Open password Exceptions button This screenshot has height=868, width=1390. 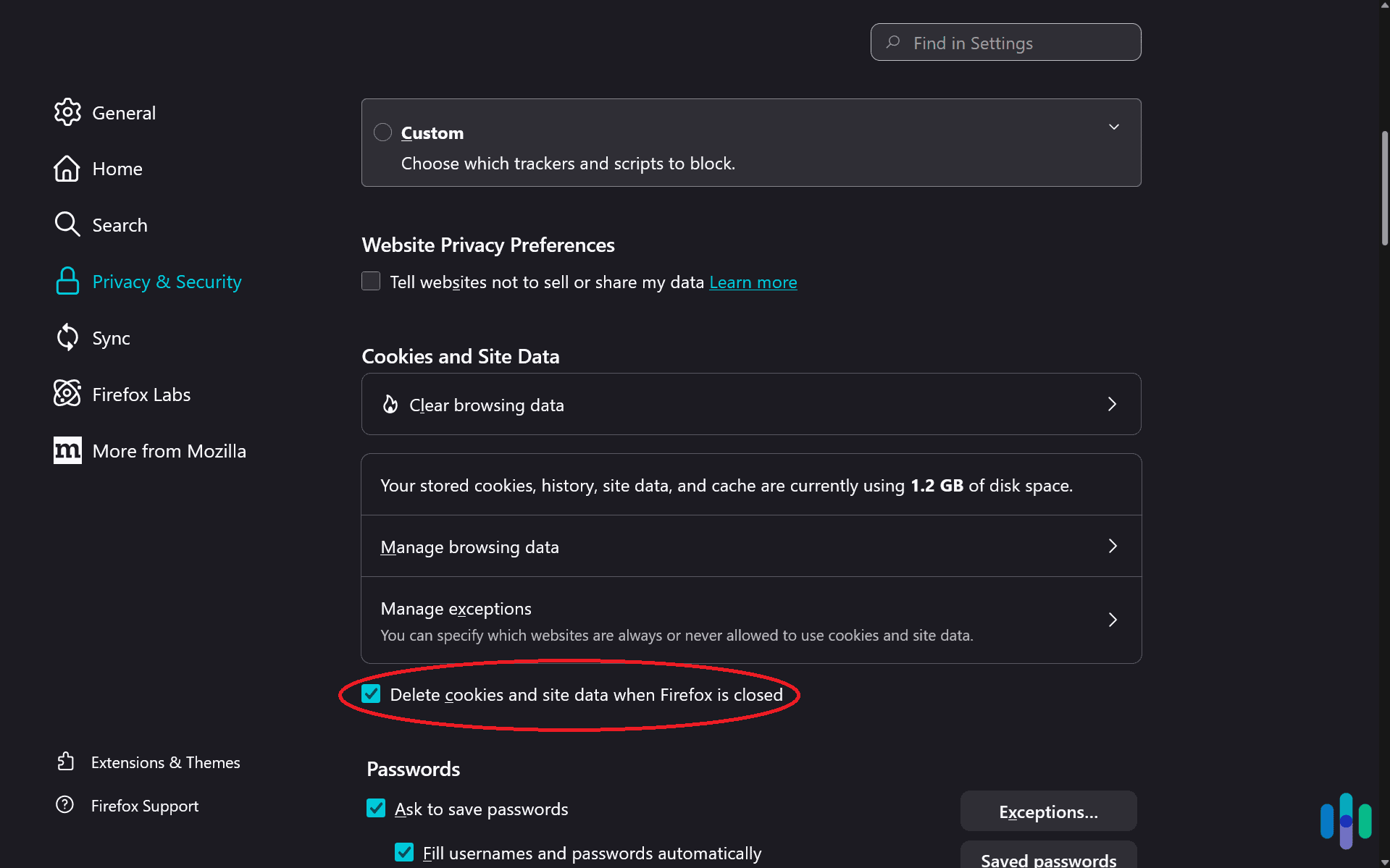(x=1048, y=812)
